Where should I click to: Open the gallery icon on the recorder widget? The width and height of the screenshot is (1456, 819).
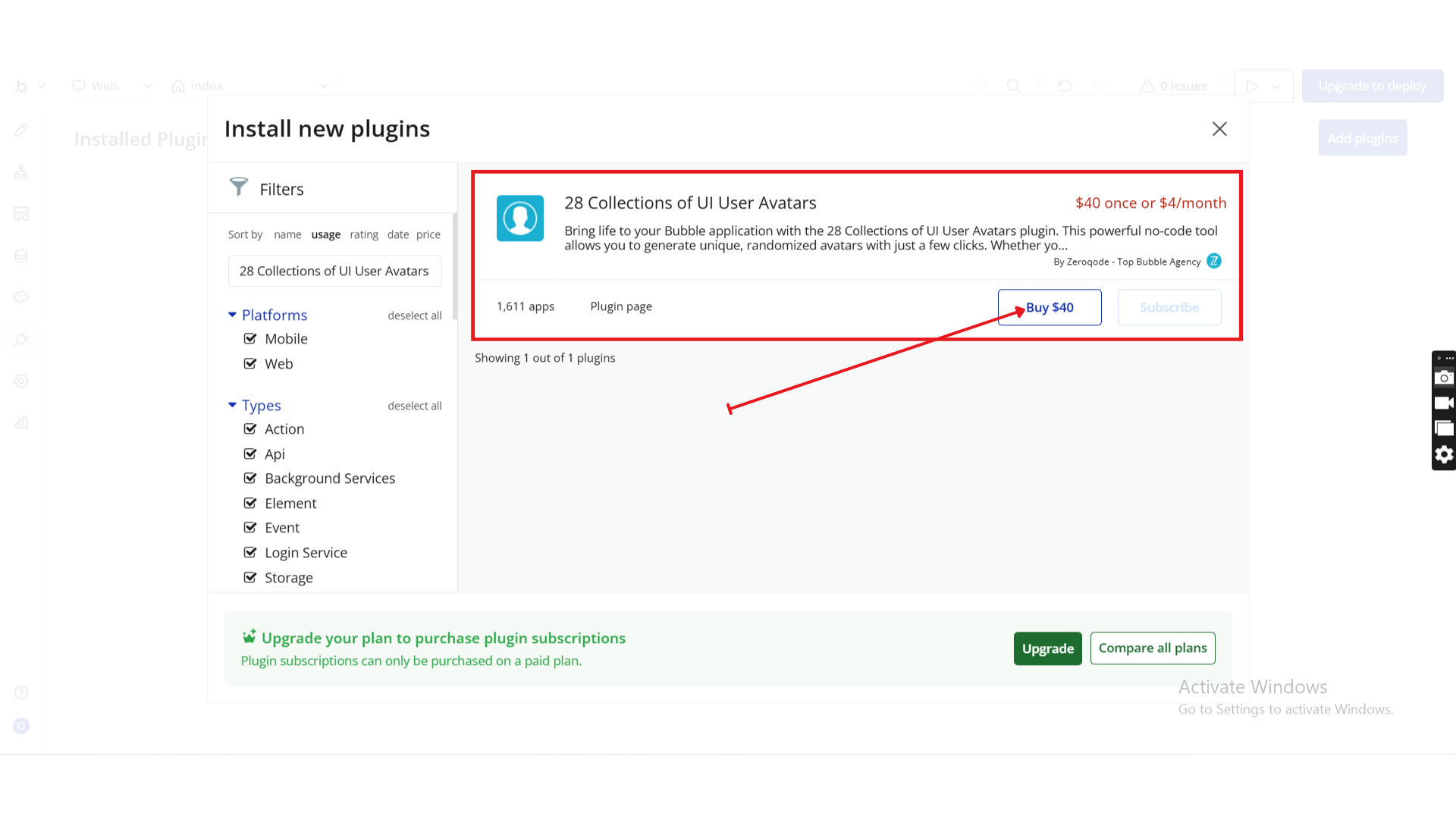click(x=1444, y=428)
